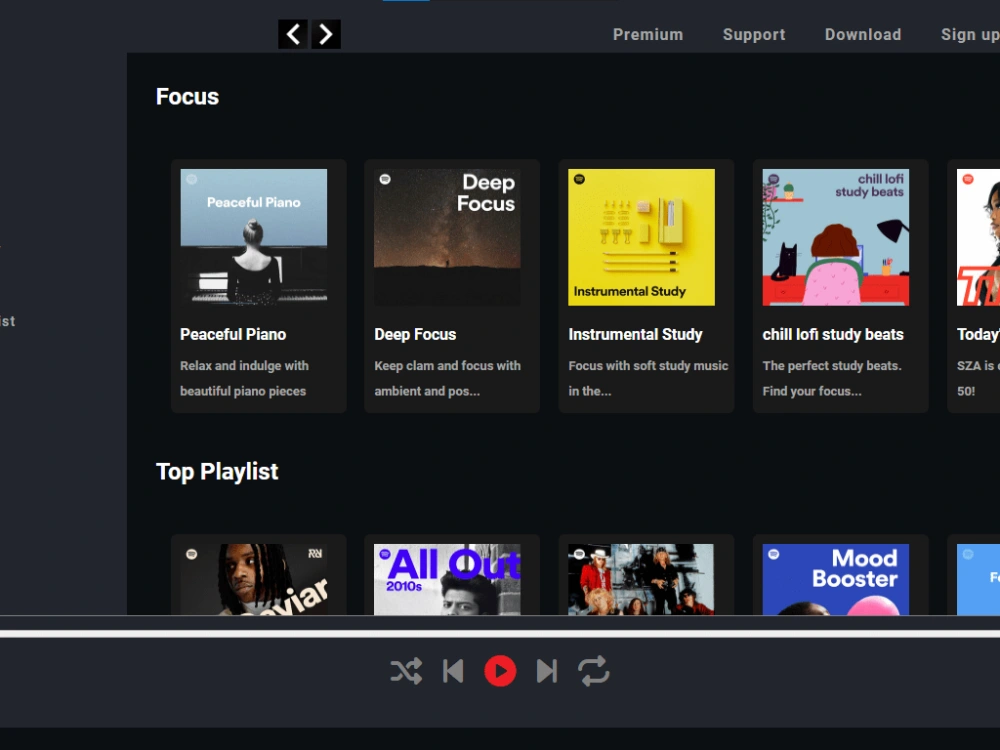Open the Download link
This screenshot has height=750, width=1000.
(x=863, y=34)
